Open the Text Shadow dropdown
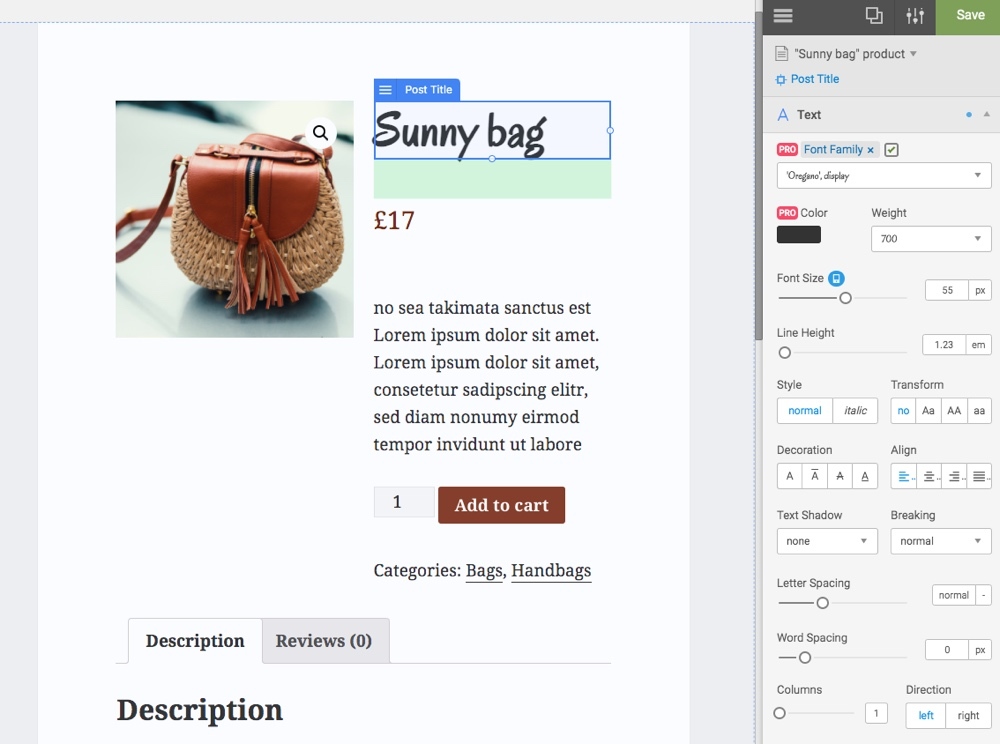1000x744 pixels. [x=826, y=541]
